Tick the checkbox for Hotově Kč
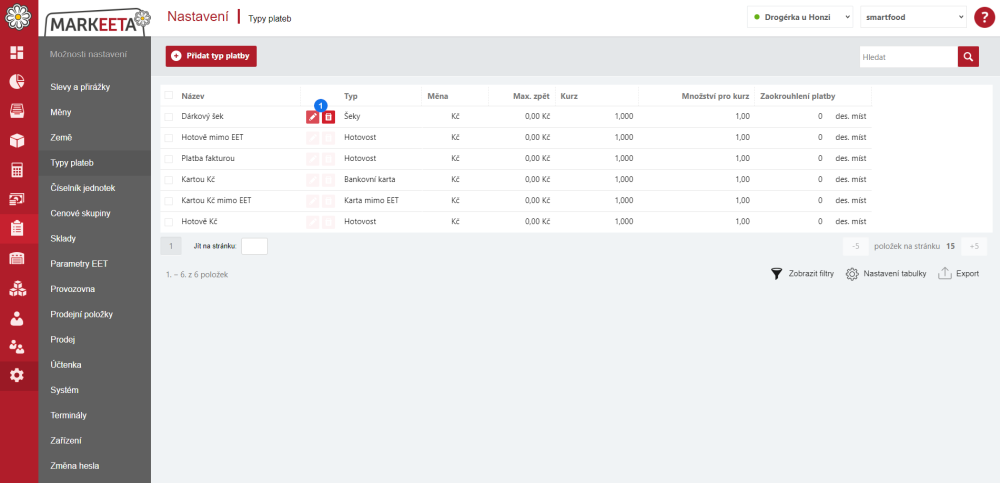This screenshot has width=1000, height=483. click(168, 222)
